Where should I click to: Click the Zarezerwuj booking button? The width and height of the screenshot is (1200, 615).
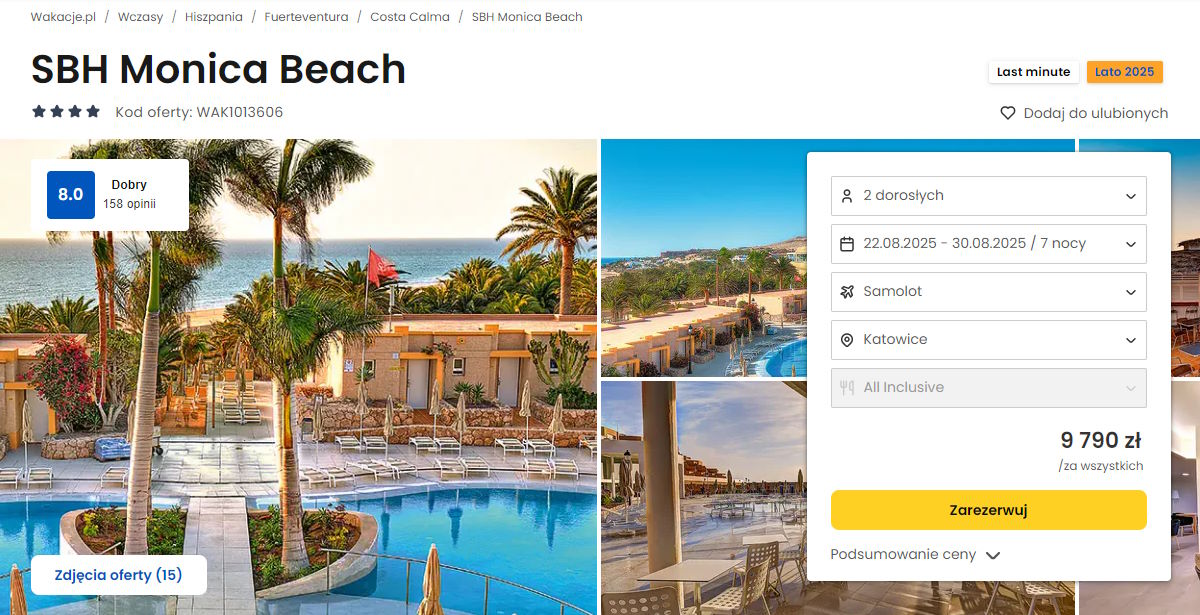click(x=988, y=510)
